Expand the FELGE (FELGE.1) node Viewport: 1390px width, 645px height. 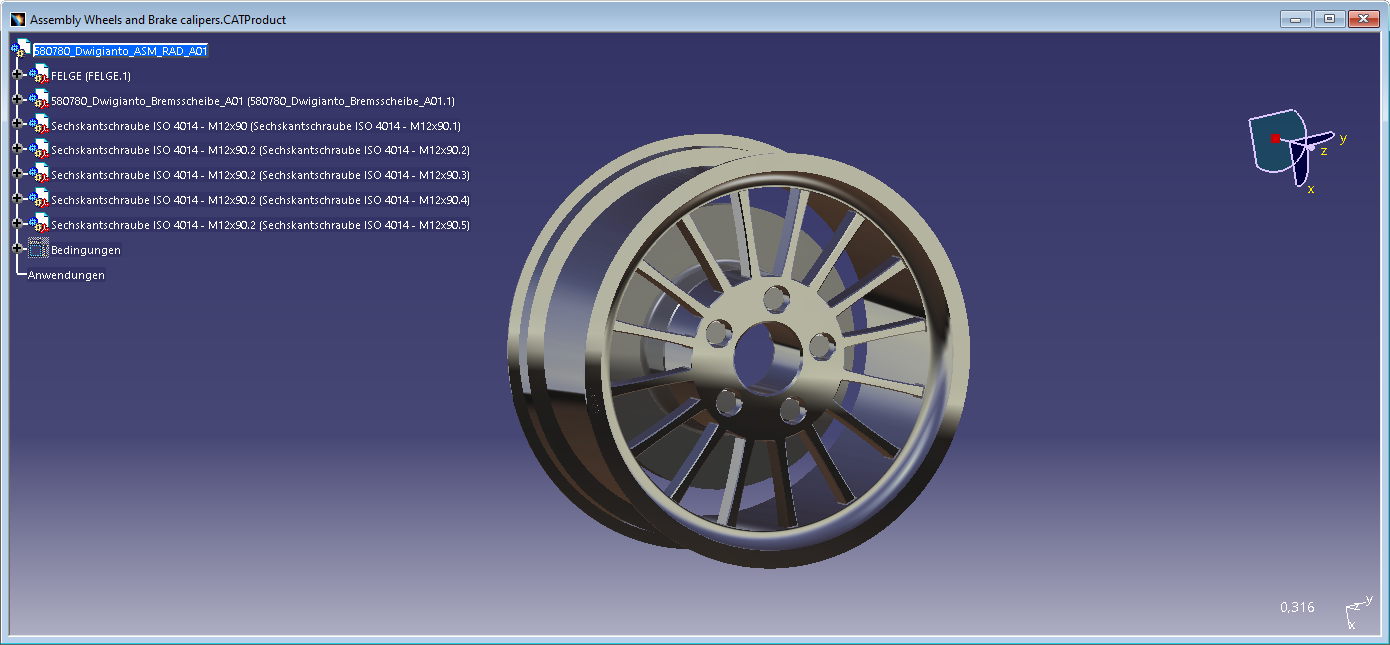tap(17, 75)
